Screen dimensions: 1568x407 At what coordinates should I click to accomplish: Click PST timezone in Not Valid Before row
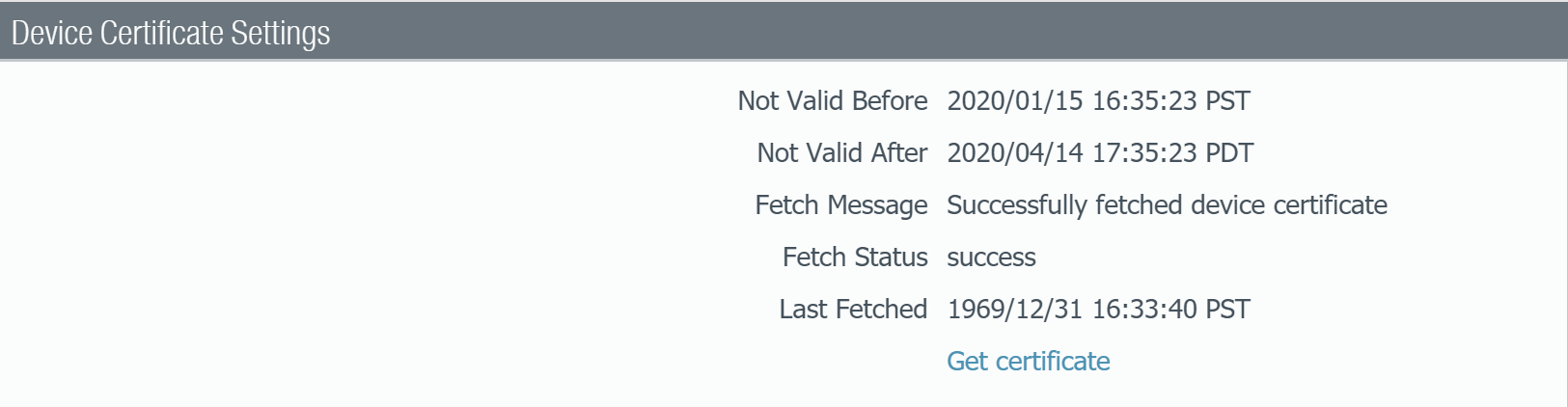tap(1227, 101)
